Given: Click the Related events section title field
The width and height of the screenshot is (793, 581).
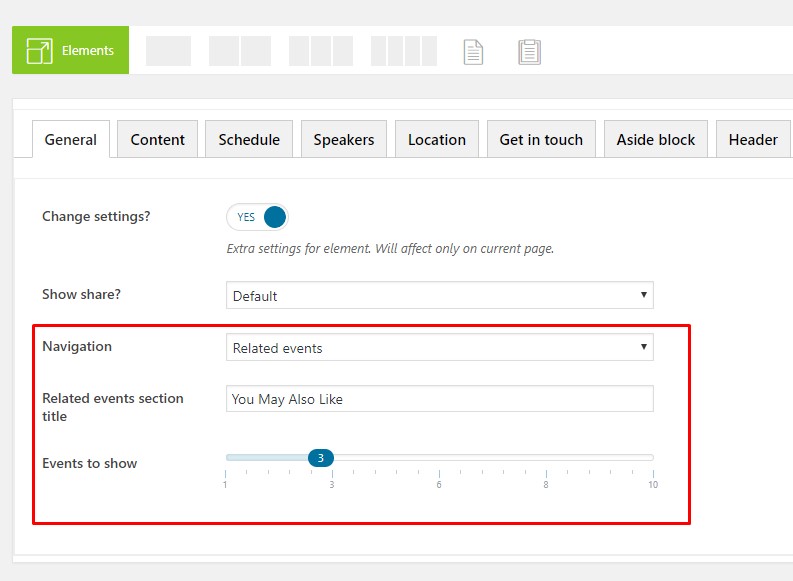Looking at the screenshot, I should pyautogui.click(x=439, y=399).
